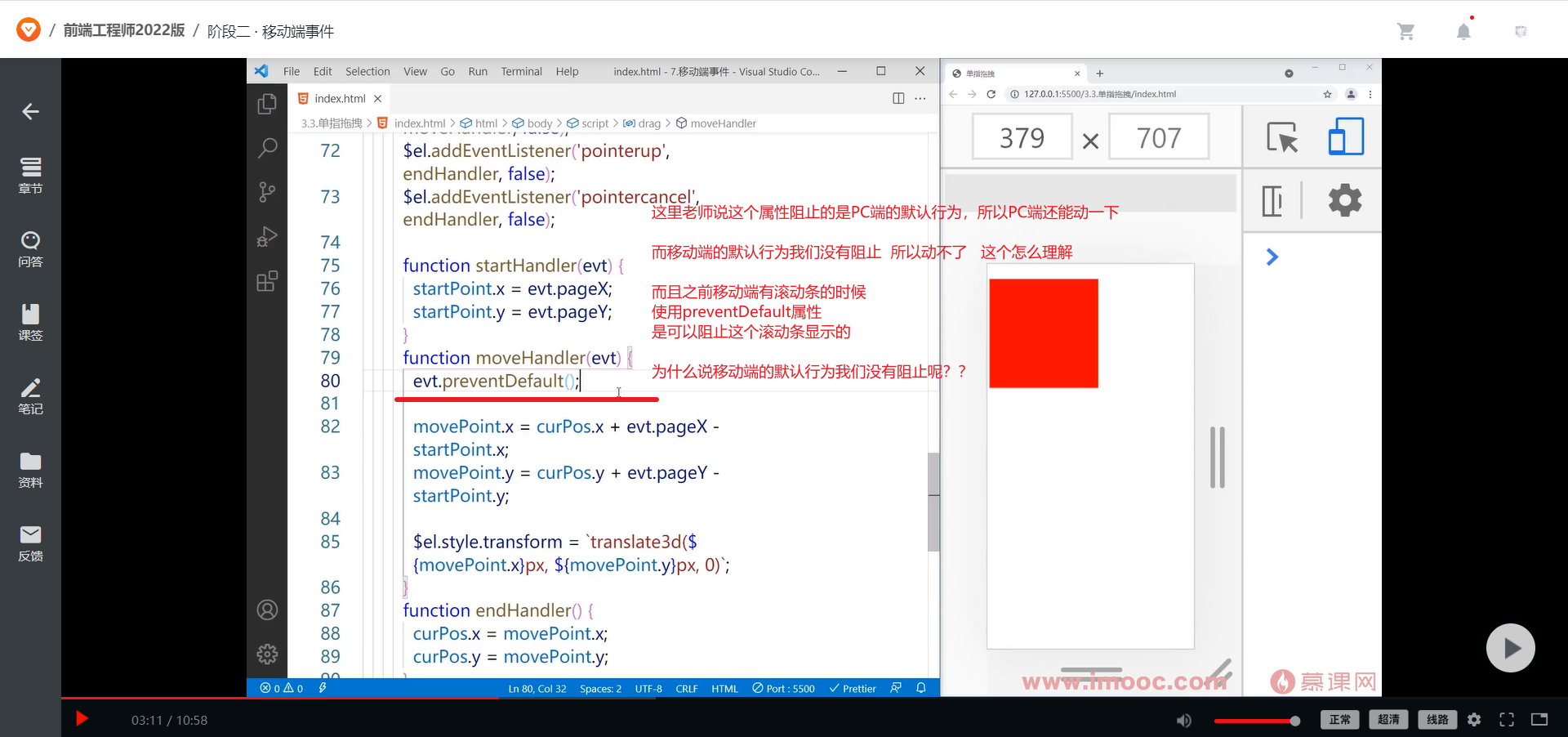Open the video player settings gear
Image resolution: width=1568 pixels, height=737 pixels.
click(x=1474, y=720)
